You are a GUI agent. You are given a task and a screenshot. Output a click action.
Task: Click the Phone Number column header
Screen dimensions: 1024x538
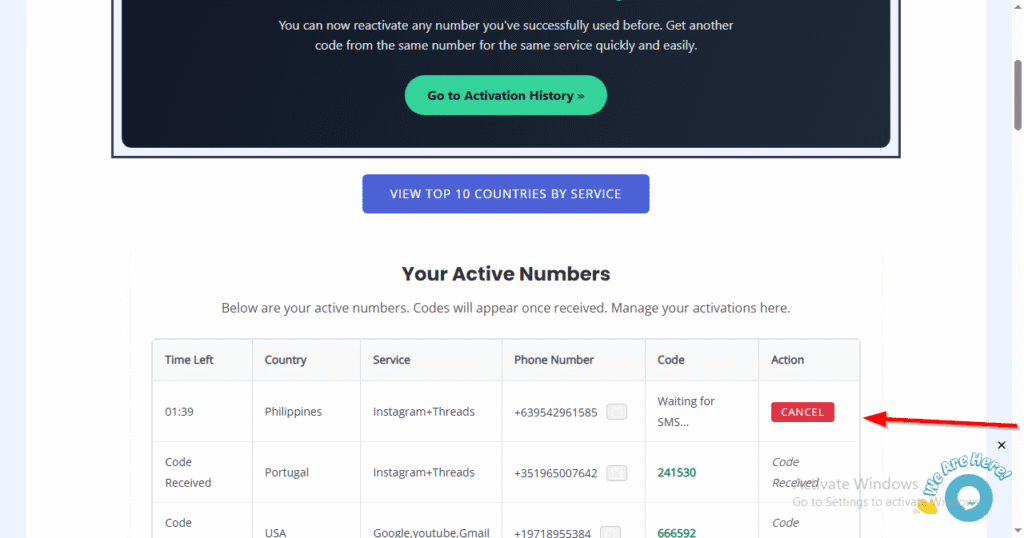(554, 360)
